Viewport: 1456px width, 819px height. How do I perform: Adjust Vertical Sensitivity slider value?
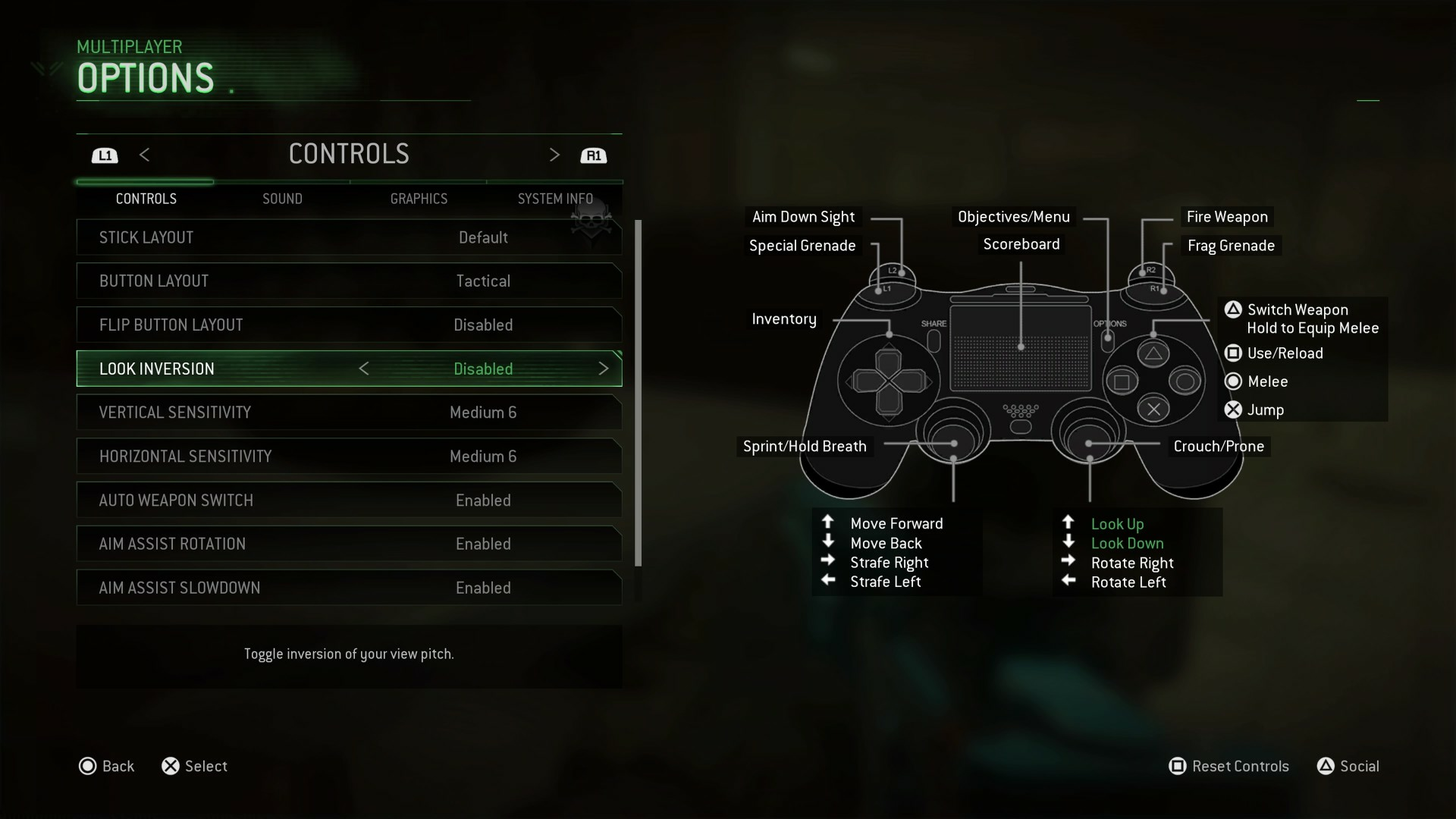(x=483, y=412)
